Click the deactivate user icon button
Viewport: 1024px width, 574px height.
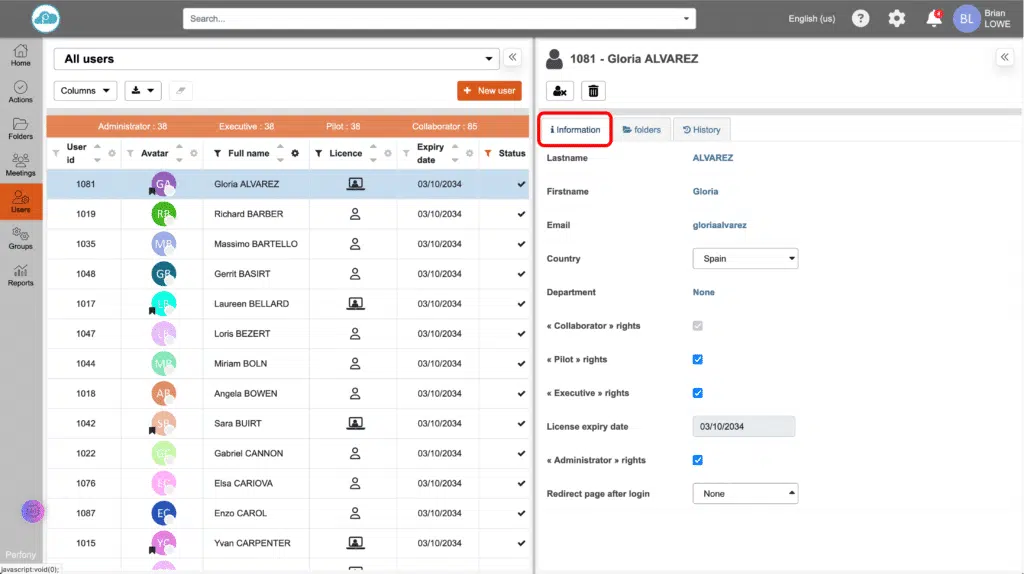(560, 91)
